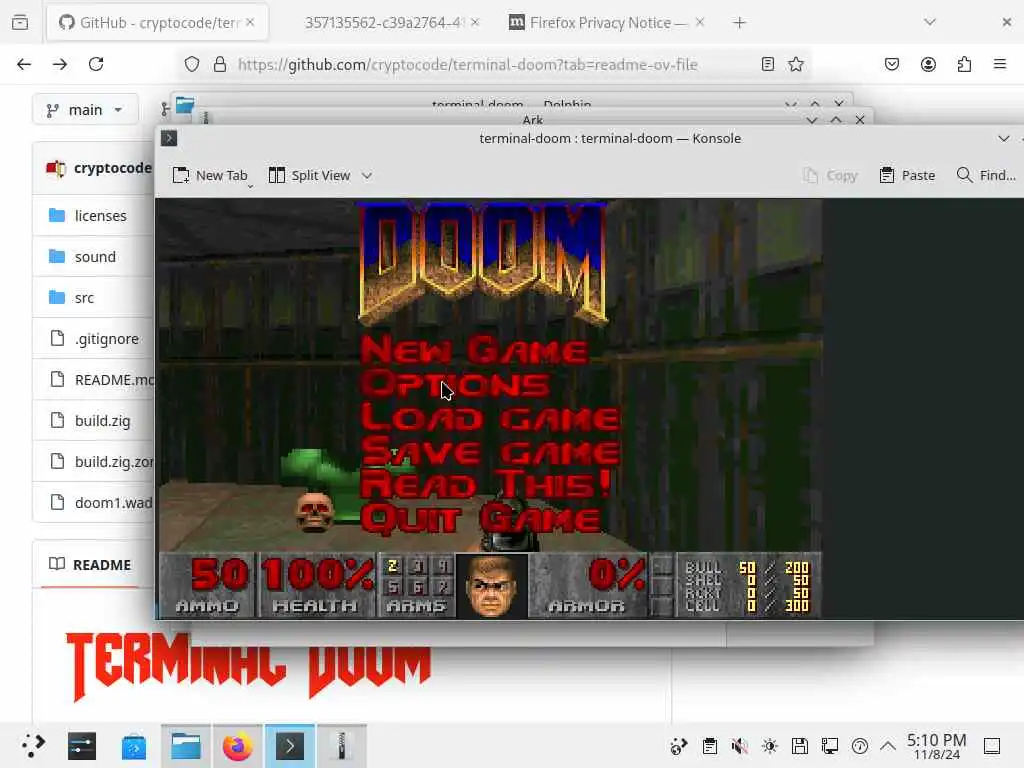Select Save Game in DOOM menu
Viewport: 1024px width, 768px height.
pyautogui.click(x=490, y=452)
